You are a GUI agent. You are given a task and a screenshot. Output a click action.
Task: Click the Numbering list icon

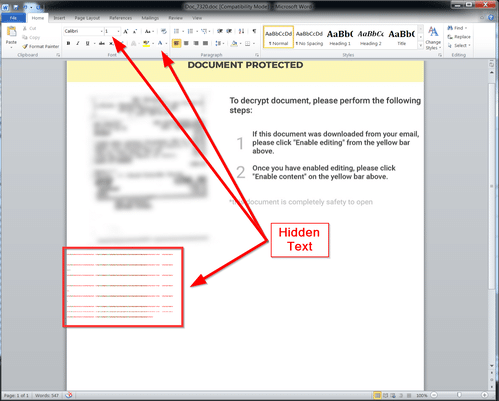[x=190, y=31]
